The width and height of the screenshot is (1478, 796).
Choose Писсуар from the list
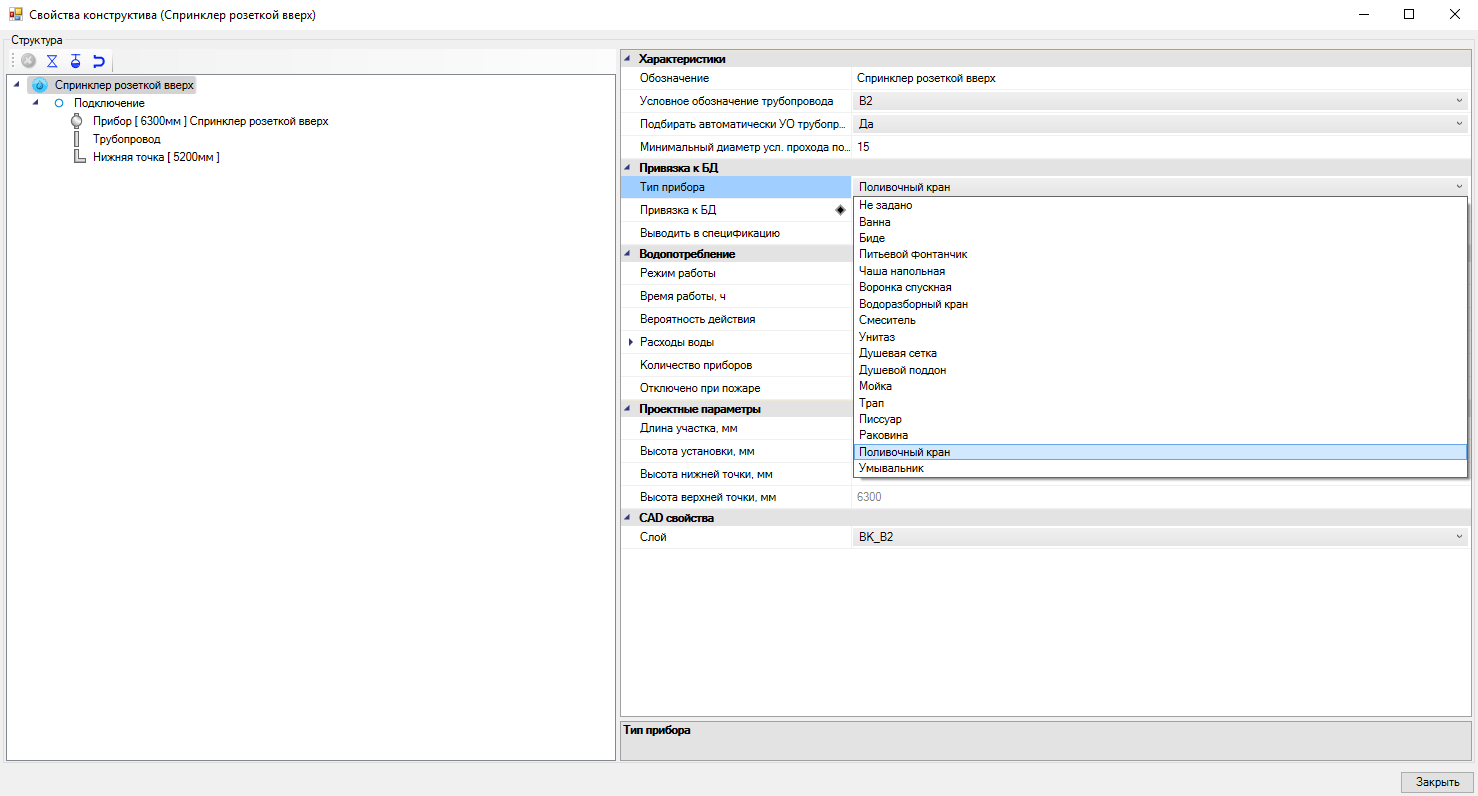click(1160, 419)
